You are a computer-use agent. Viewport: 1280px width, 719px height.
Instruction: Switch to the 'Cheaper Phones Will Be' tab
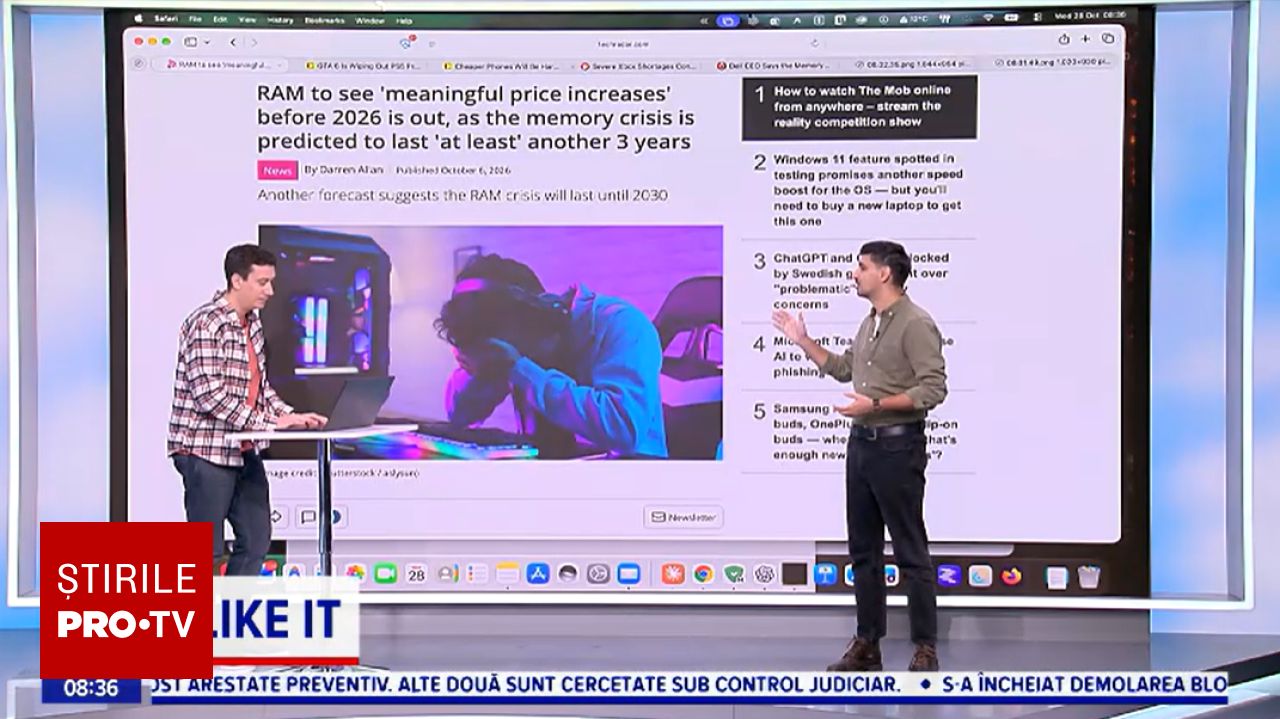500,65
